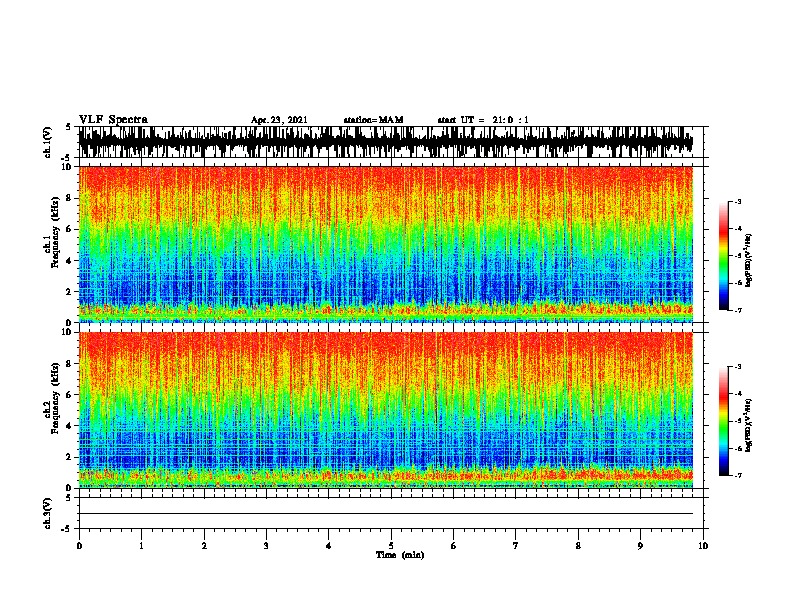Click the "-7" label on ch.2 color bar
792x612 pixels.
pyautogui.click(x=737, y=476)
